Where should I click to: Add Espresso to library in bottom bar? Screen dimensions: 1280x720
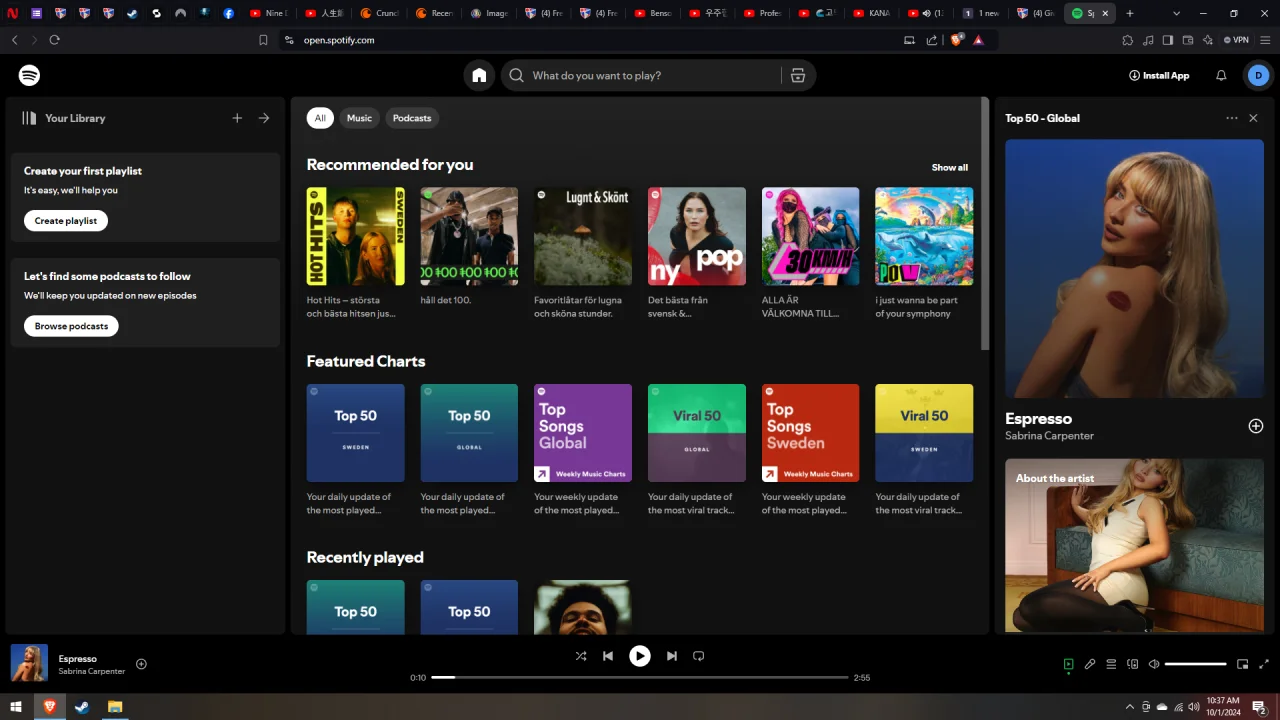tap(141, 664)
